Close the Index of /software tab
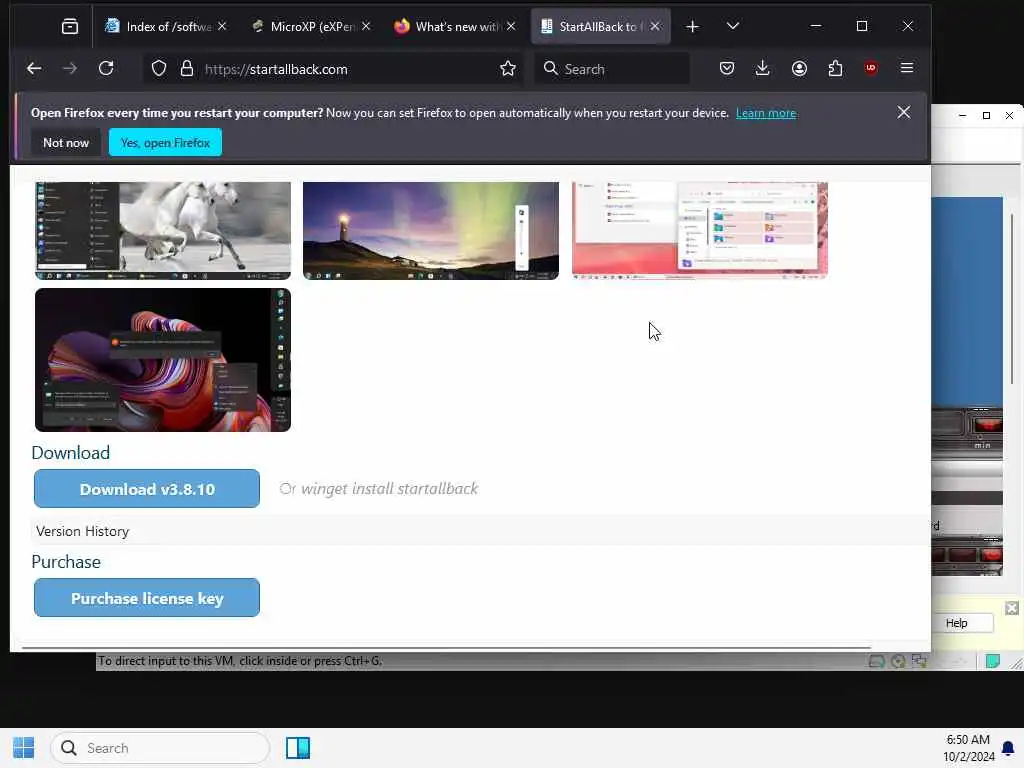 tap(222, 26)
